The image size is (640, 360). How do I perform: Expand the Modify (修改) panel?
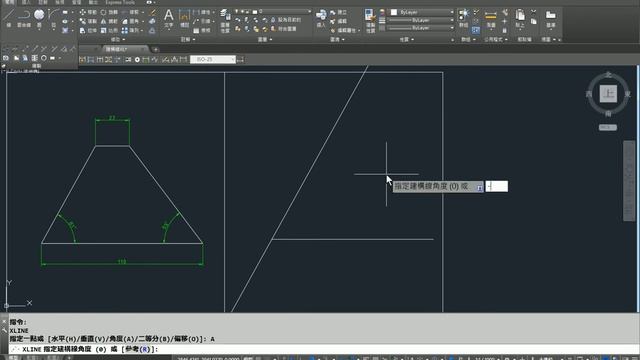118,40
